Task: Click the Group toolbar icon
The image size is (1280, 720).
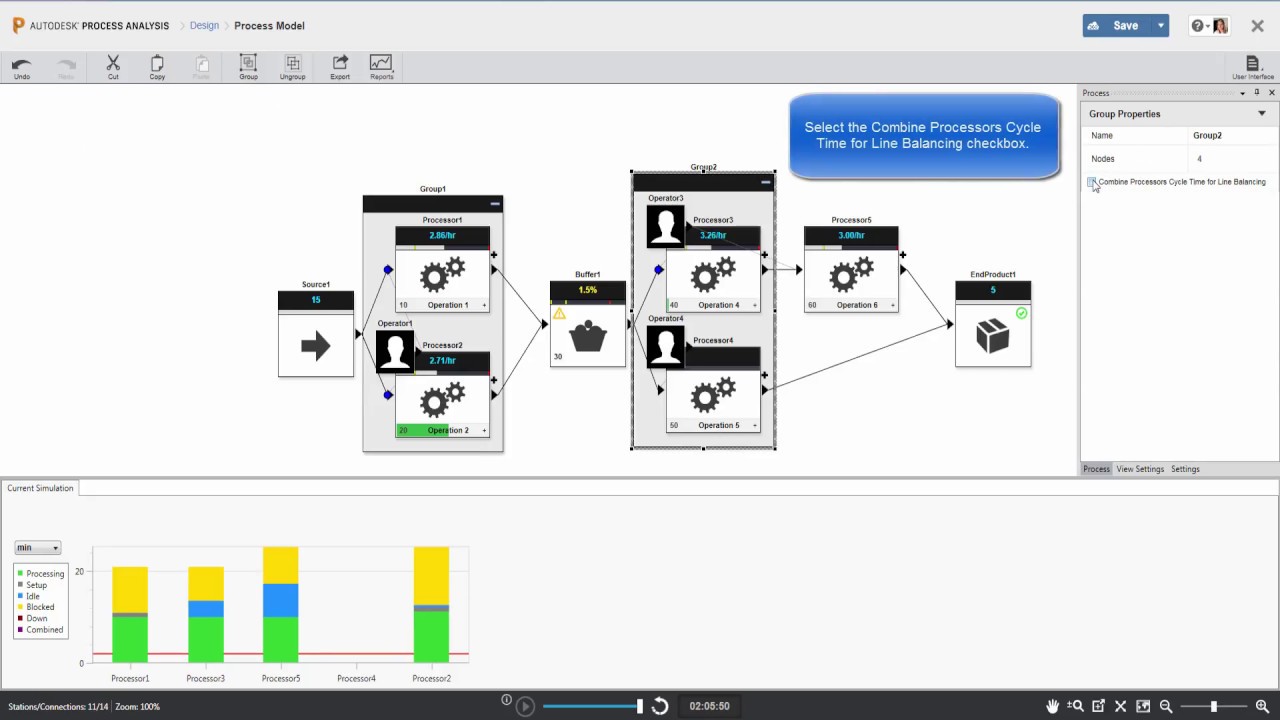Action: click(x=248, y=63)
